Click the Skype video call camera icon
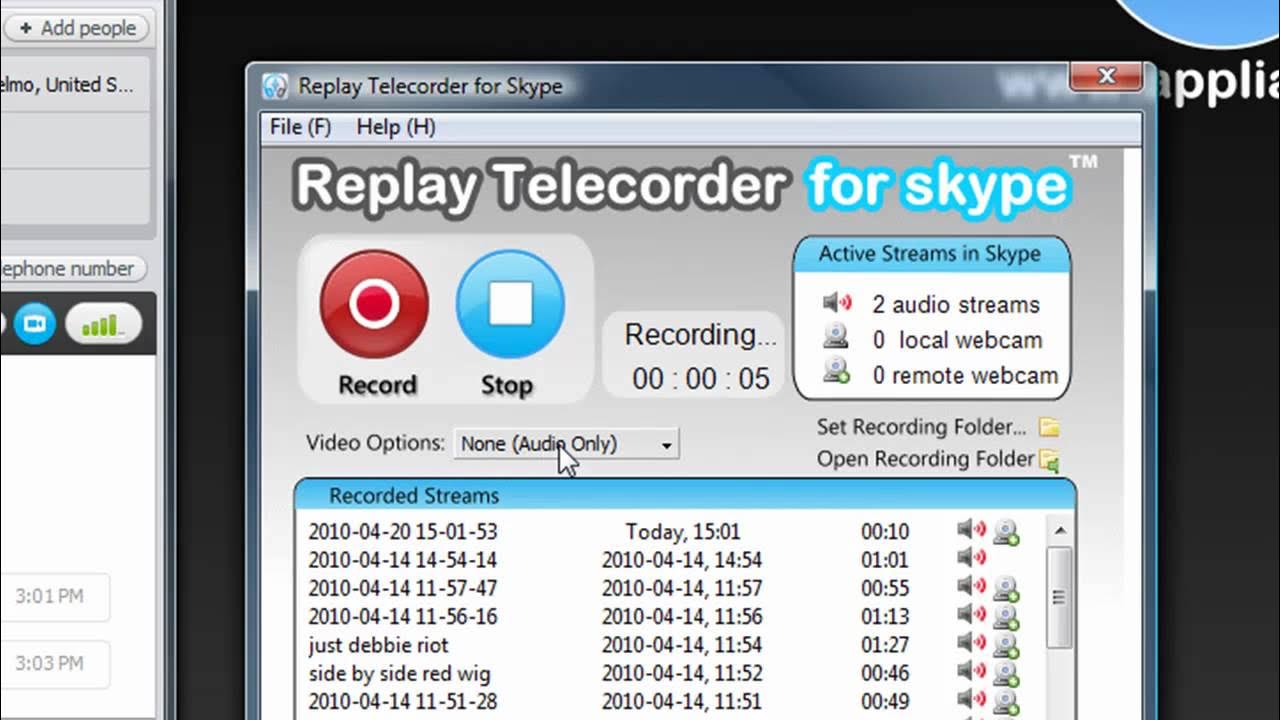 [x=35, y=324]
